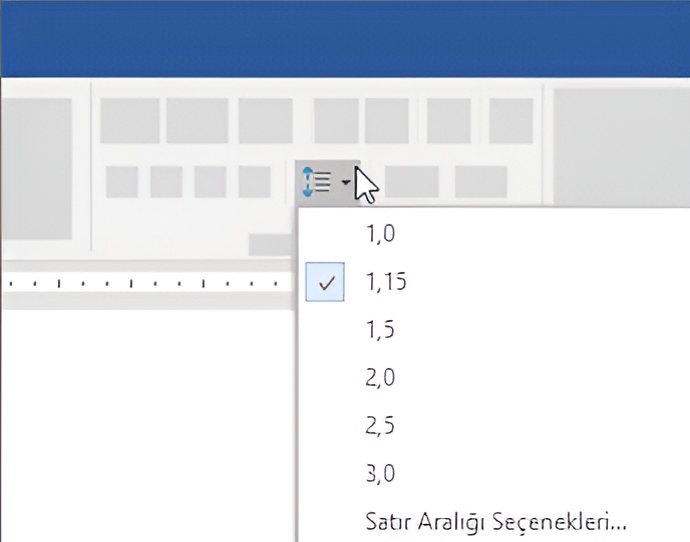This screenshot has width=690, height=542.
Task: Click gray button right of the mouse cursor
Action: 412,182
